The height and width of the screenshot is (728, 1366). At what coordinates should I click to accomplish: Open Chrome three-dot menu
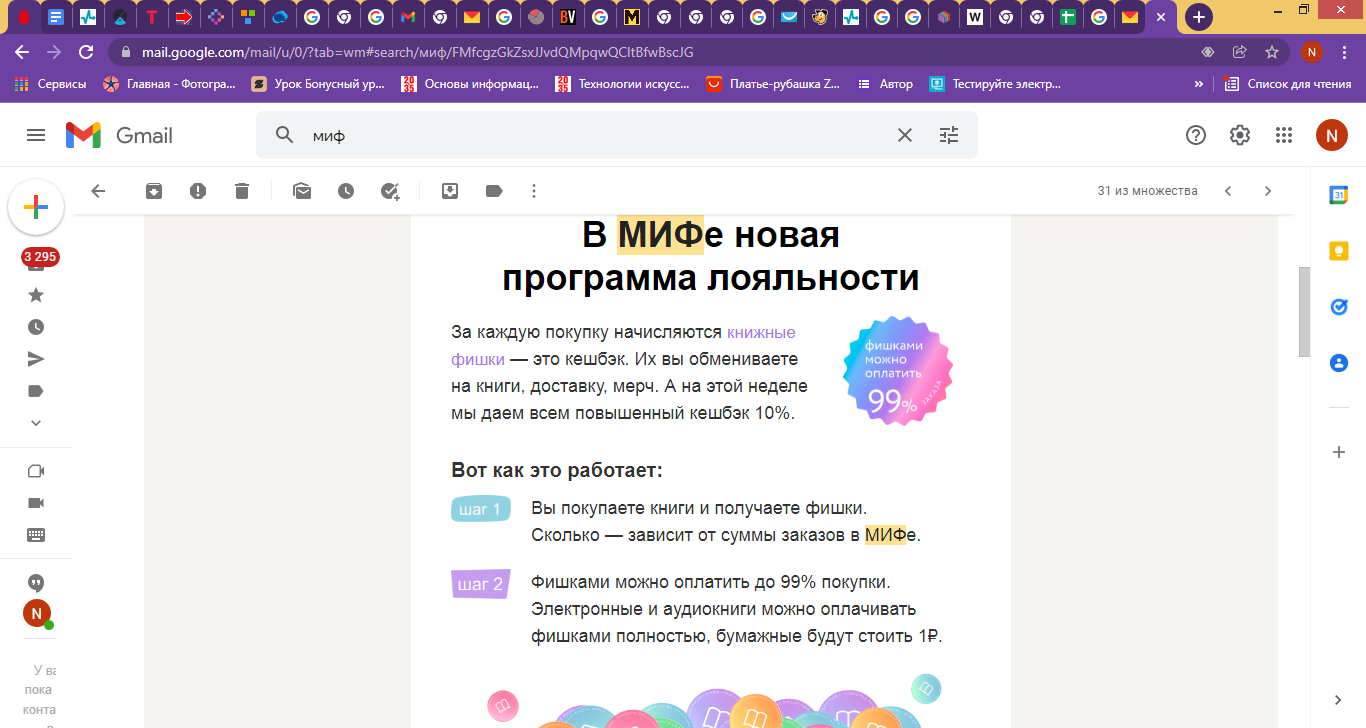pyautogui.click(x=1345, y=52)
